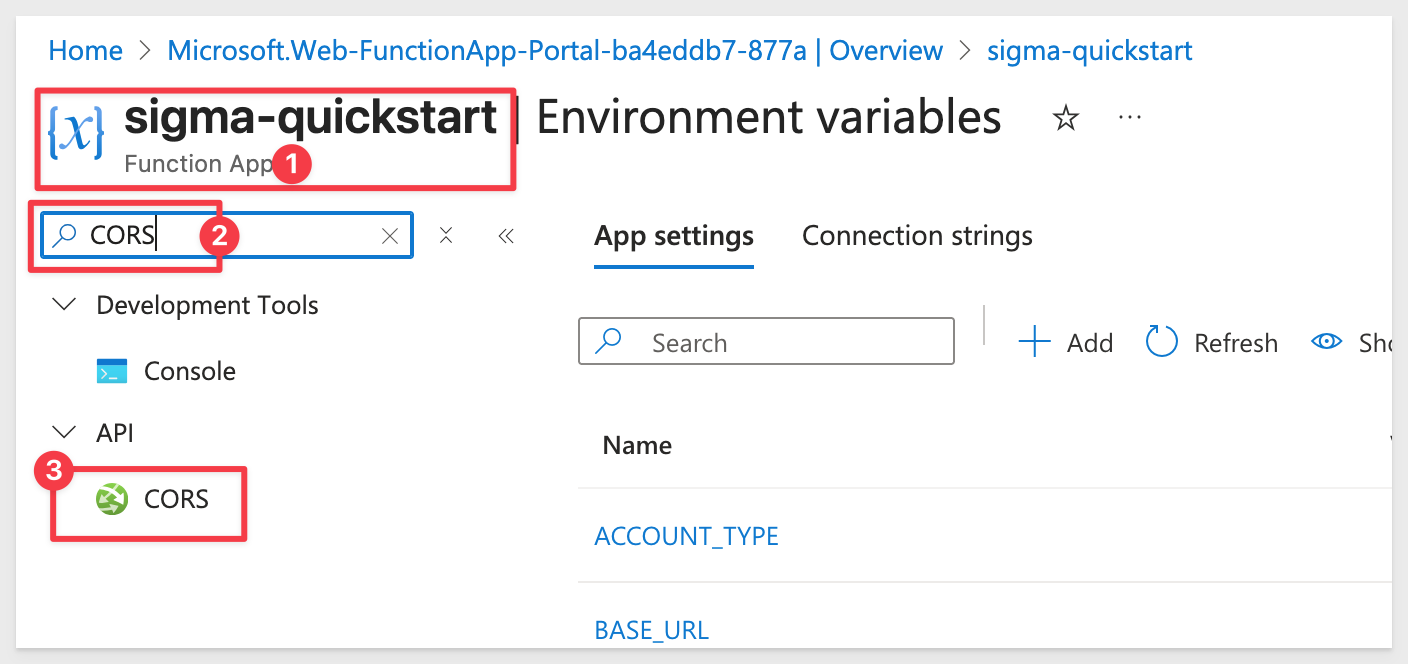The image size is (1408, 664).
Task: Open the Microsoft.Web-FunctionApp-Portal Overview breadcrumb
Action: (x=555, y=51)
